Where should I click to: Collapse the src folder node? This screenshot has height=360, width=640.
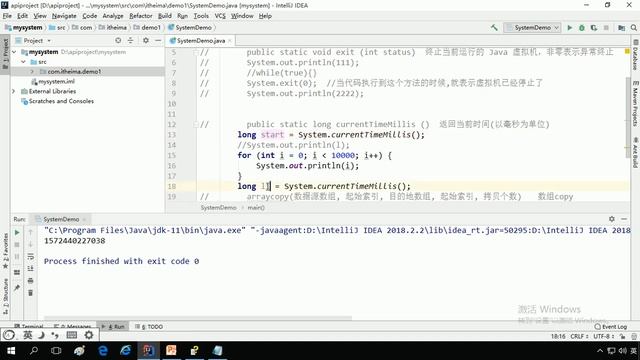pos(24,62)
